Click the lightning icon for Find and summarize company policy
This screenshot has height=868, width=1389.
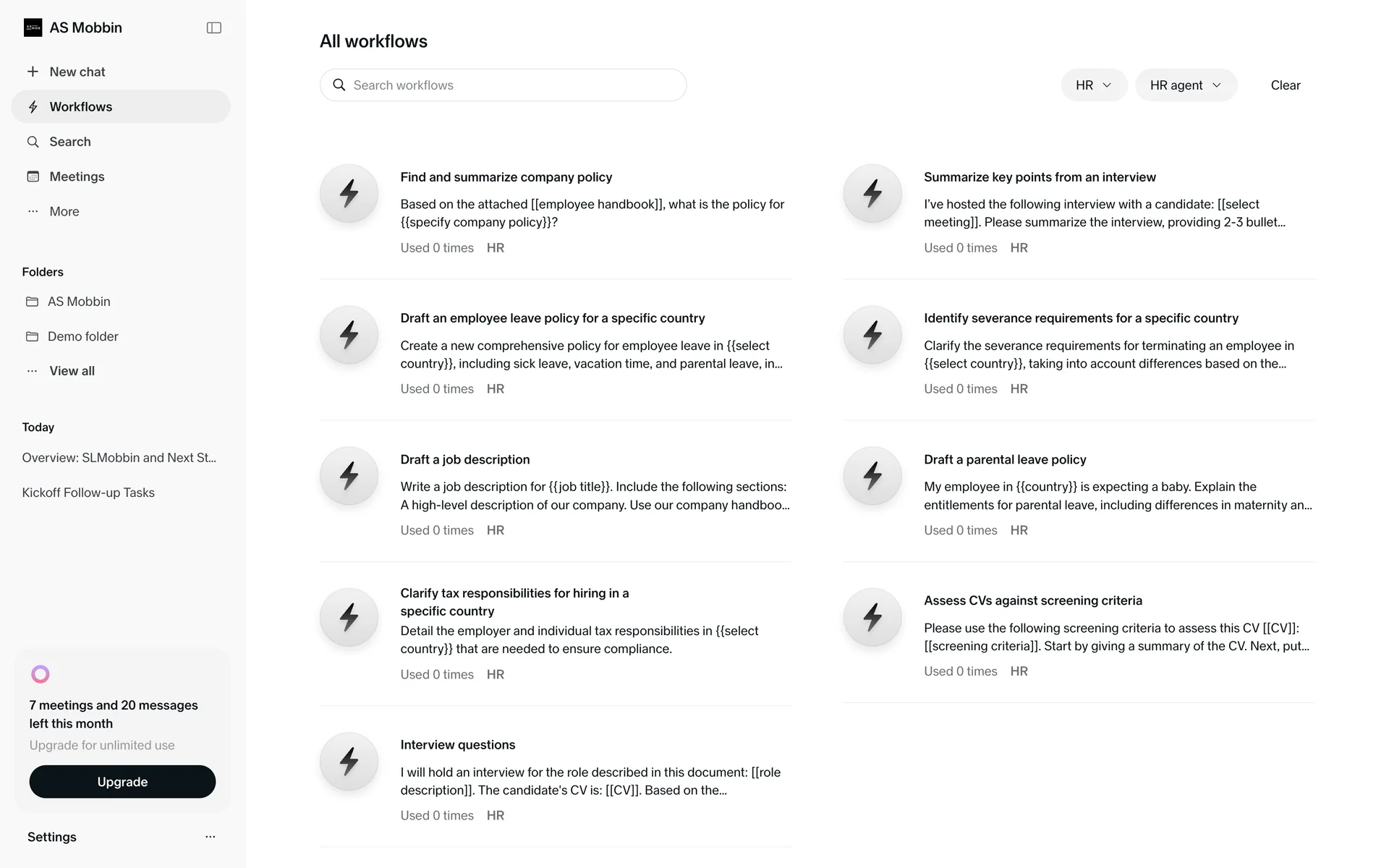[x=349, y=193]
